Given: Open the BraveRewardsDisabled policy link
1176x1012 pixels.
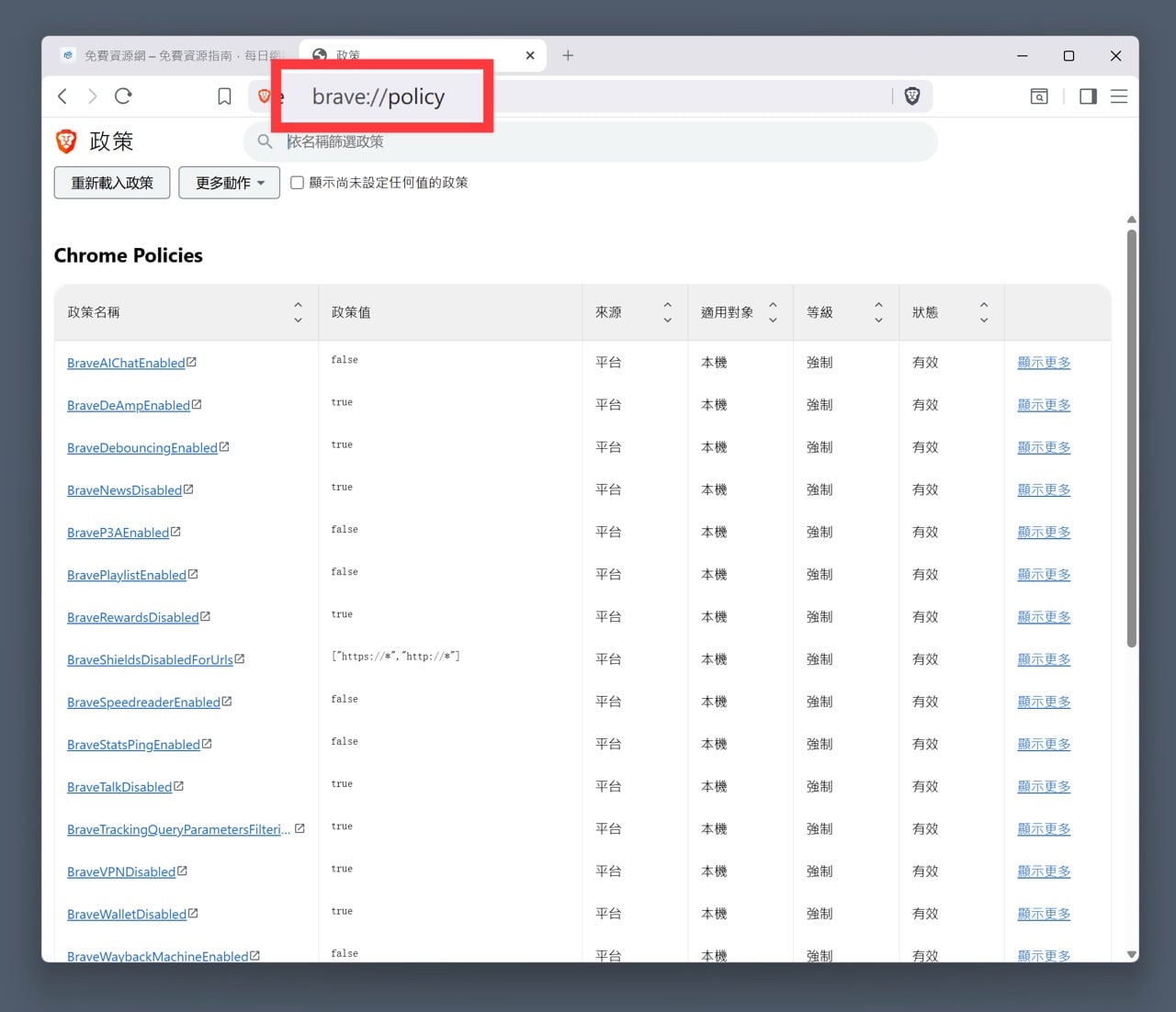Looking at the screenshot, I should (x=132, y=618).
